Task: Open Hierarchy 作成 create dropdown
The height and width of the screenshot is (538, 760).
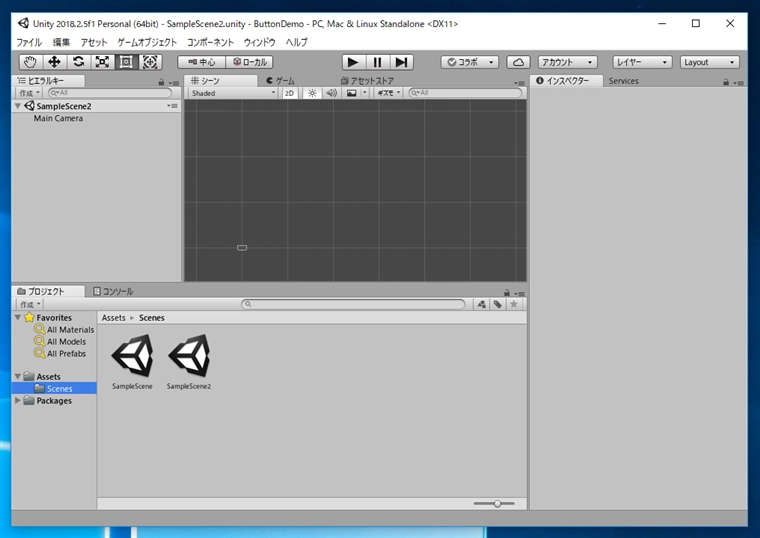Action: pyautogui.click(x=30, y=93)
